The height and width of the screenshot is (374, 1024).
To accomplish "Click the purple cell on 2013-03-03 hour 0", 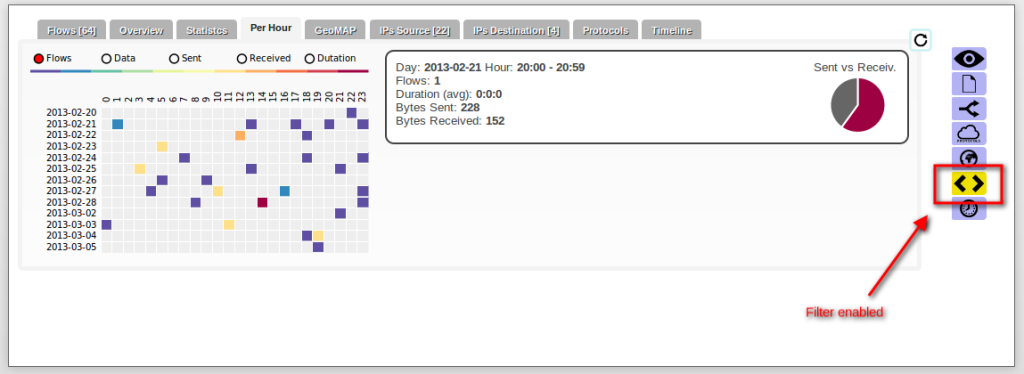I will [107, 225].
